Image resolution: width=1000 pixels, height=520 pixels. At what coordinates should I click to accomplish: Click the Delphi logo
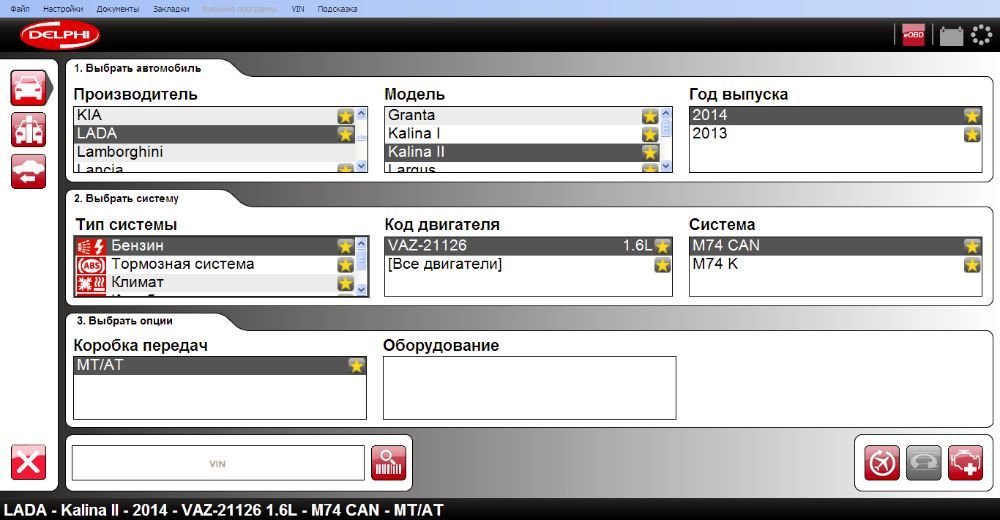click(x=60, y=34)
